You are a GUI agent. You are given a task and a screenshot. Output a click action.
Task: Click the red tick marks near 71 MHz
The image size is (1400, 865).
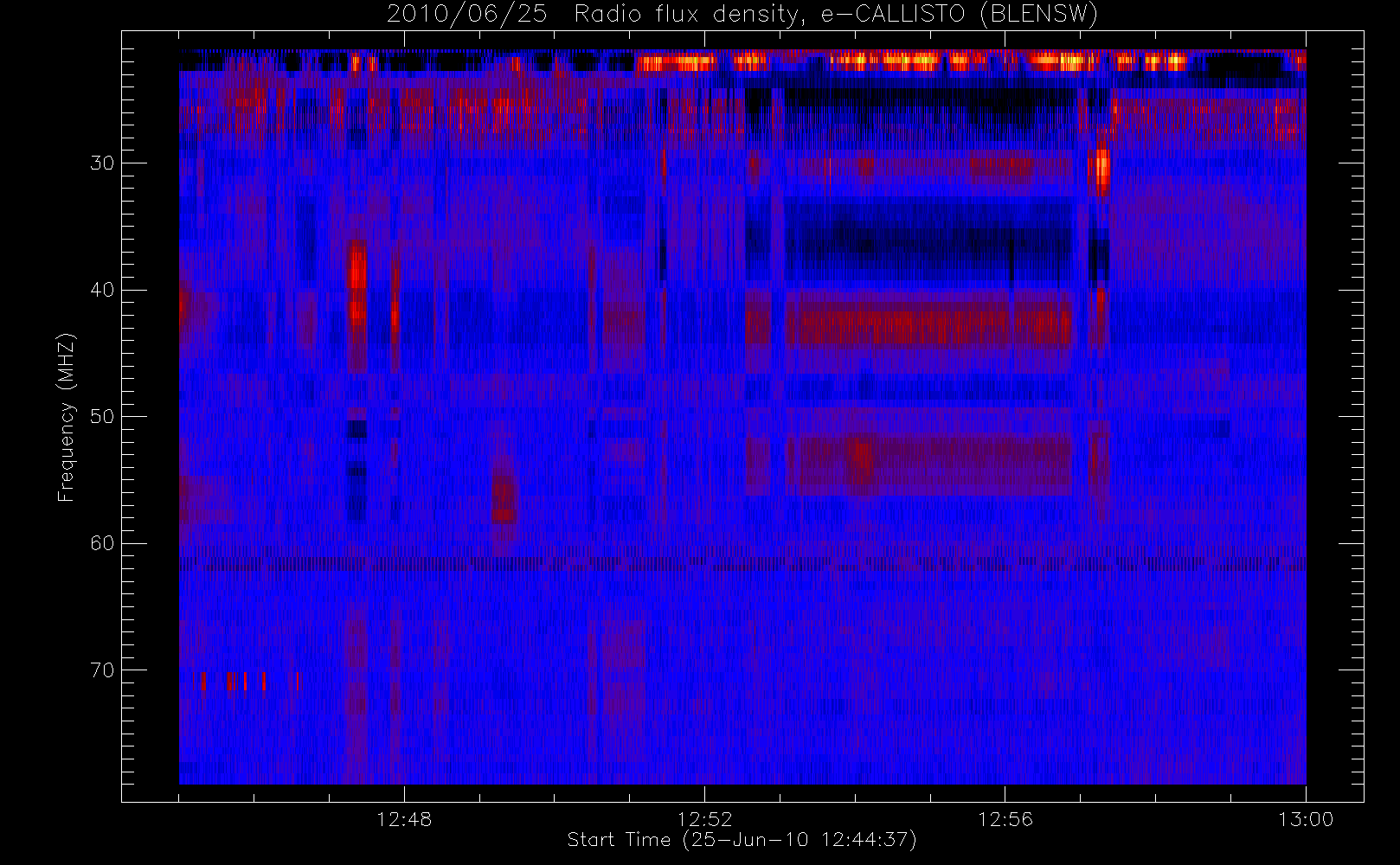click(x=249, y=682)
